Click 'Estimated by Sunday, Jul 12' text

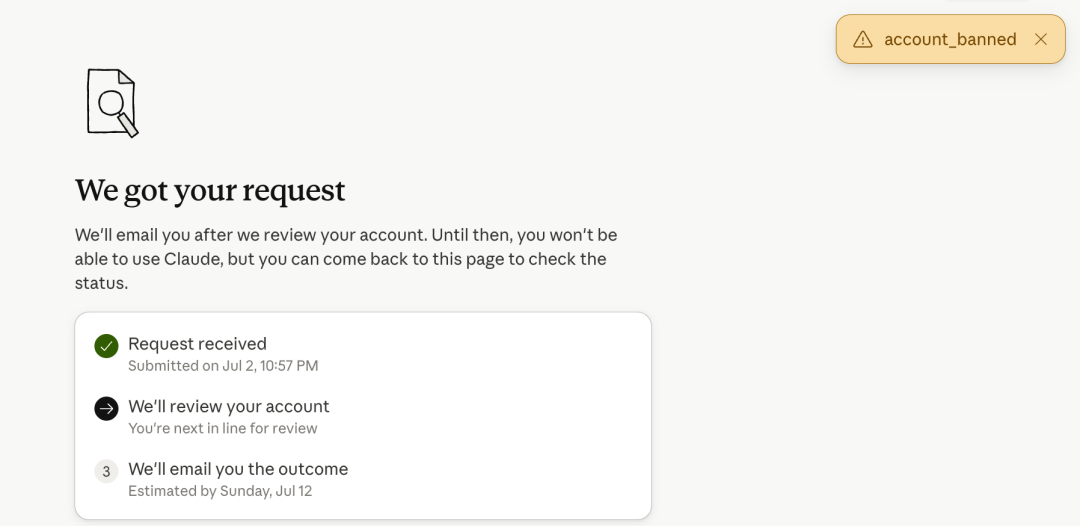(x=220, y=491)
